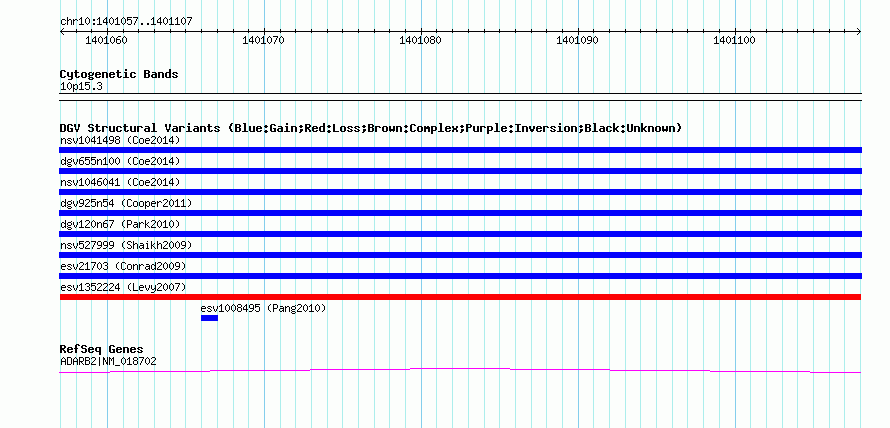Select the blue bar under nsv527999
Screen dimensions: 890x428
(x=460, y=255)
